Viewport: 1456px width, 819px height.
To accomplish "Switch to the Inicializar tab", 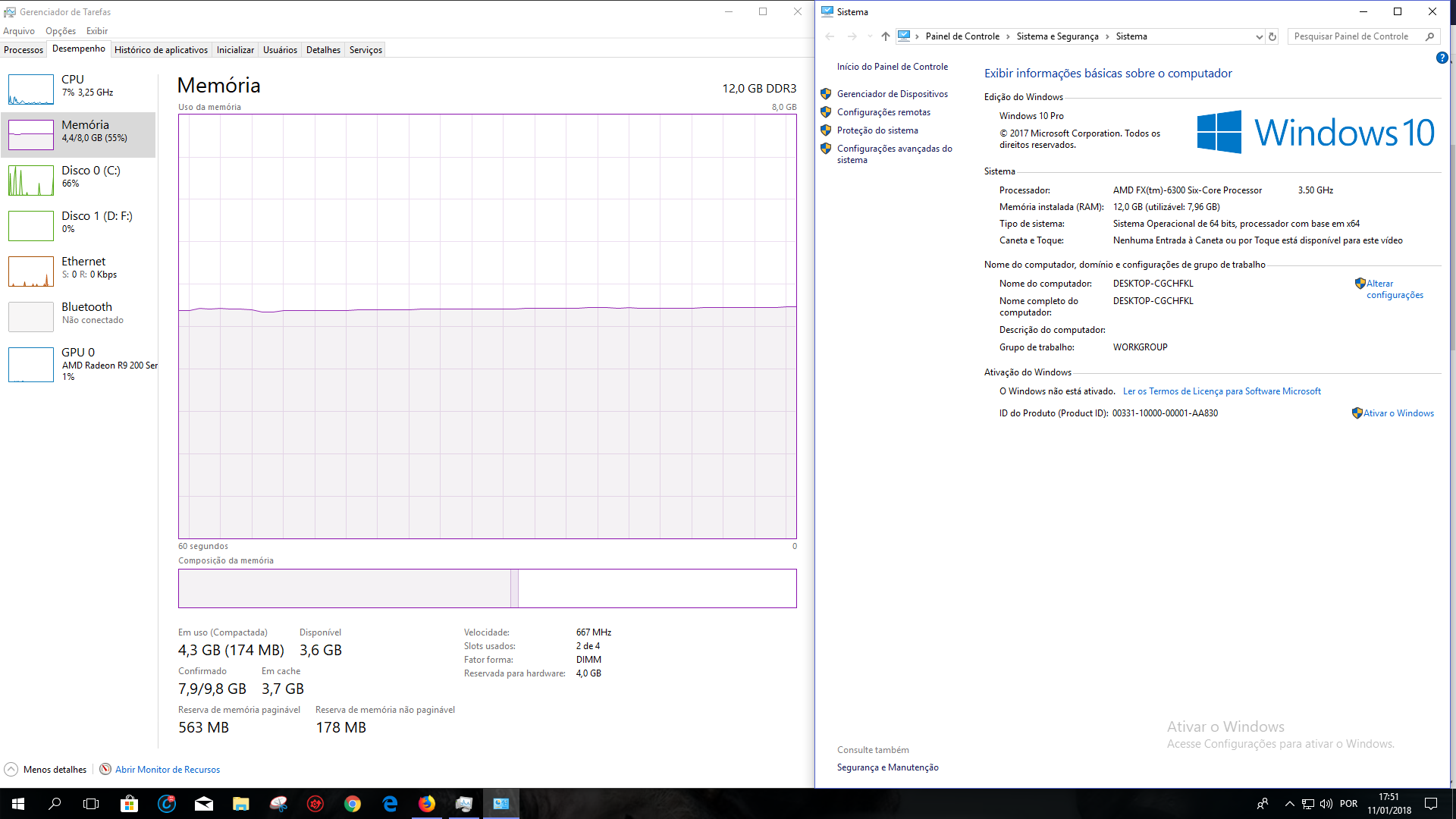I will (235, 50).
